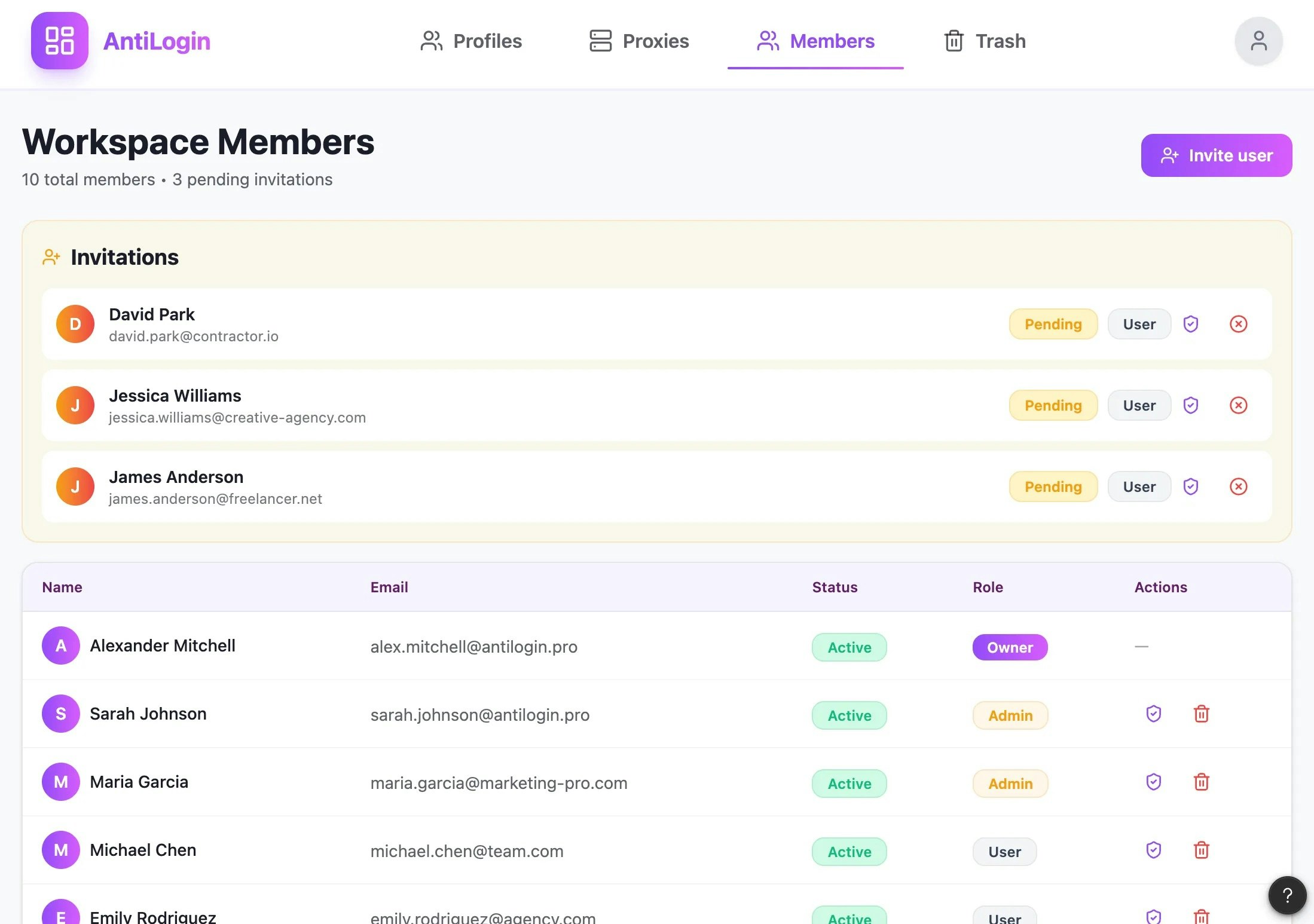Open James Anderson's role selector
1314x924 pixels.
pyautogui.click(x=1139, y=487)
